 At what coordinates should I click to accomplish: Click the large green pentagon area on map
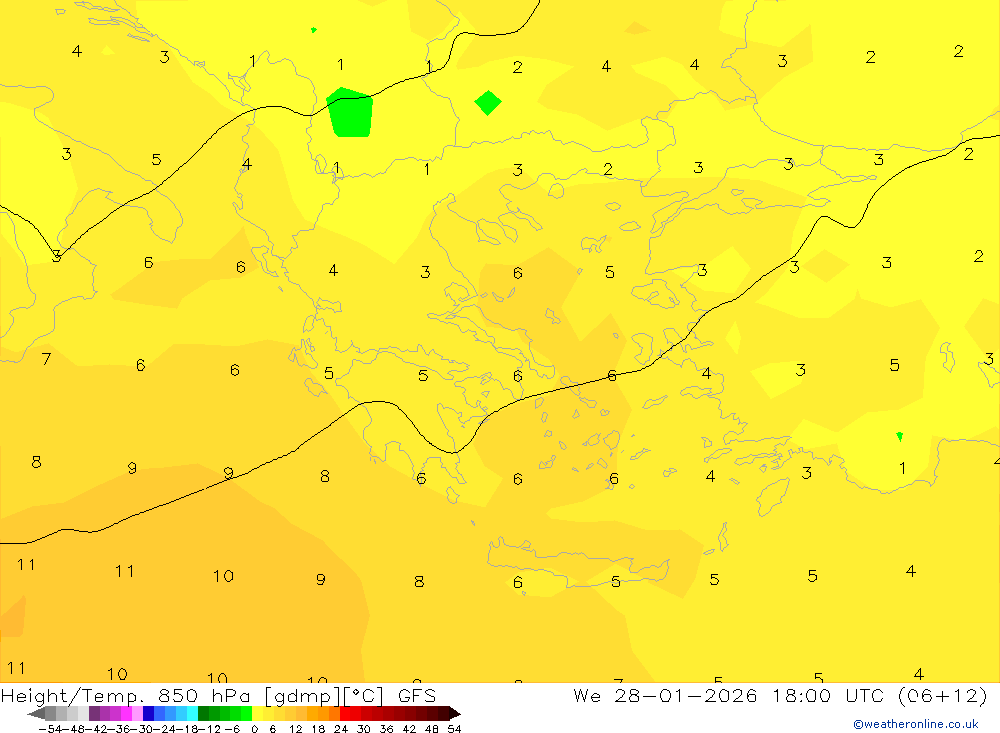click(349, 113)
